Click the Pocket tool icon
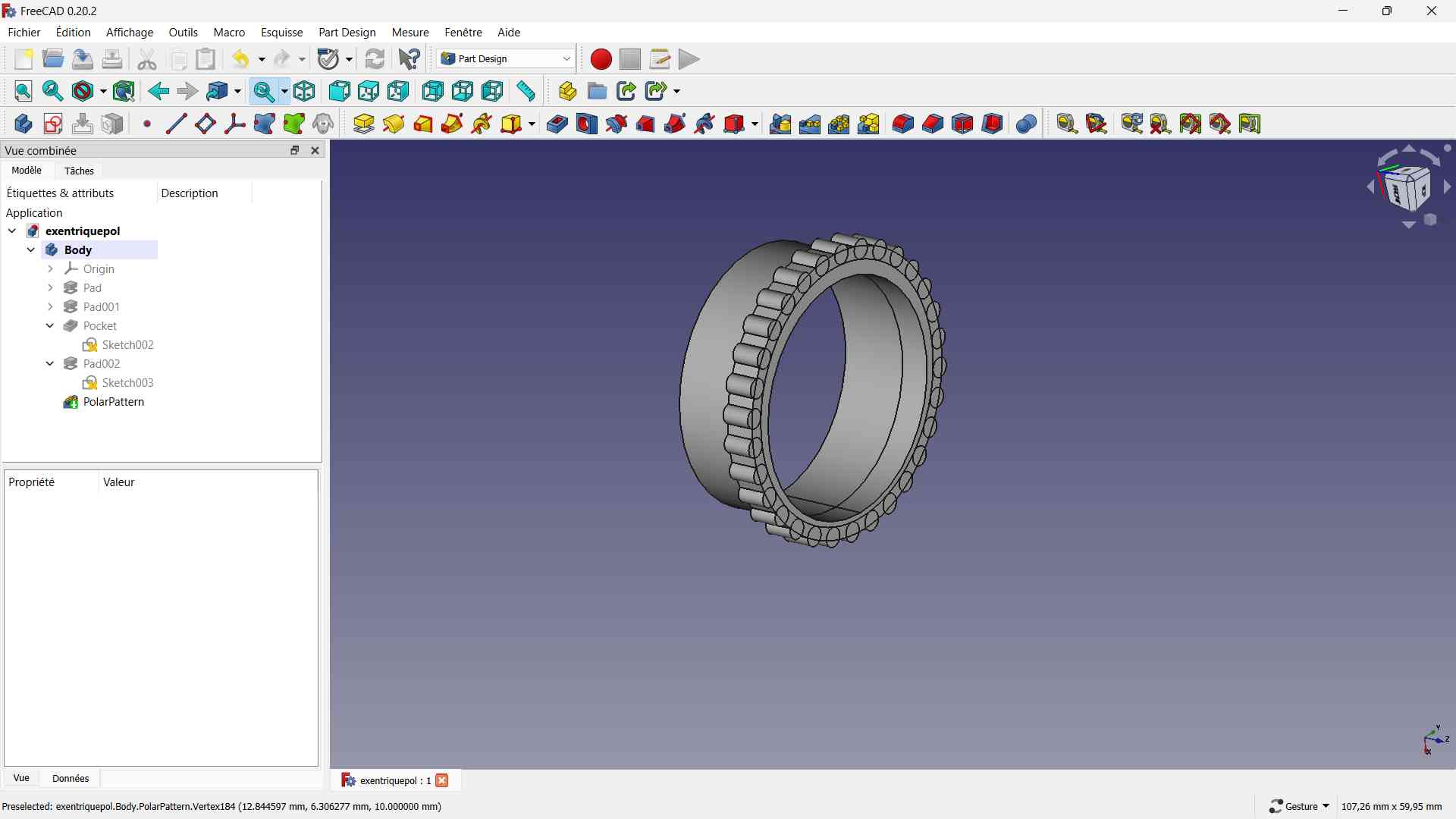The image size is (1456, 819). coord(557,124)
